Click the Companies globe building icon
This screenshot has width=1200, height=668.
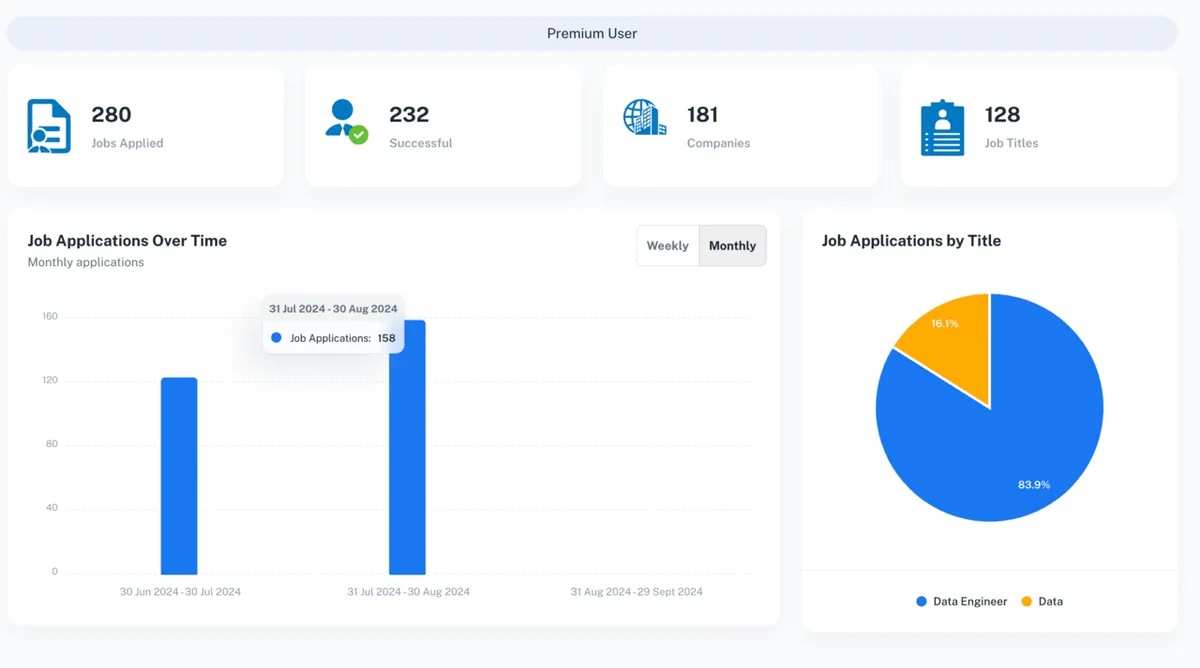(x=644, y=118)
